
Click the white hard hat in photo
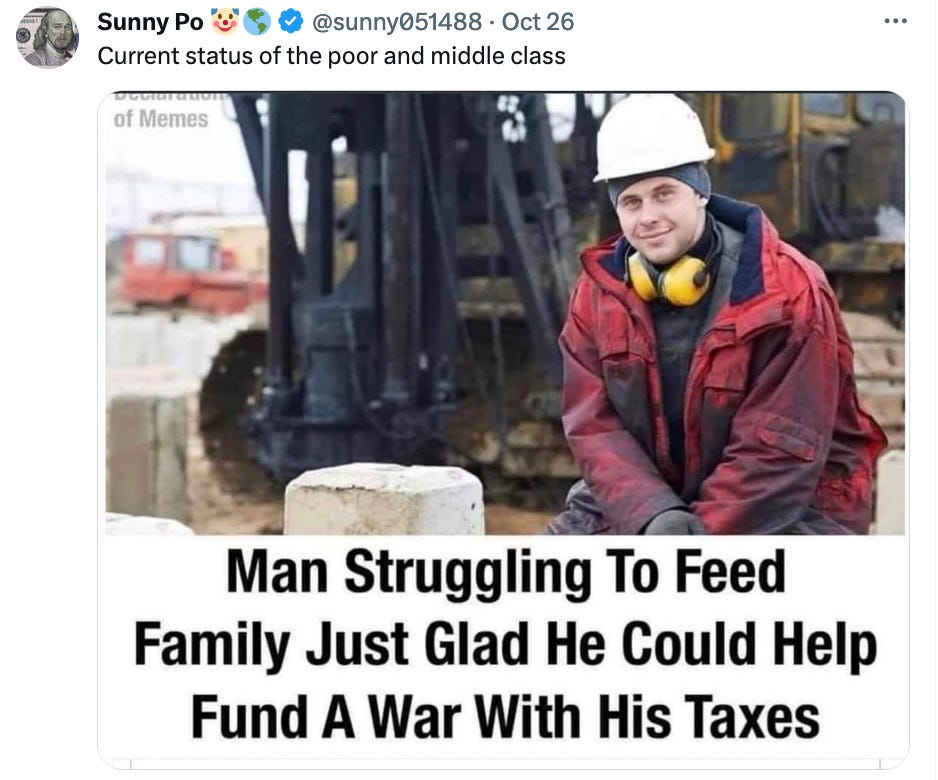point(653,136)
